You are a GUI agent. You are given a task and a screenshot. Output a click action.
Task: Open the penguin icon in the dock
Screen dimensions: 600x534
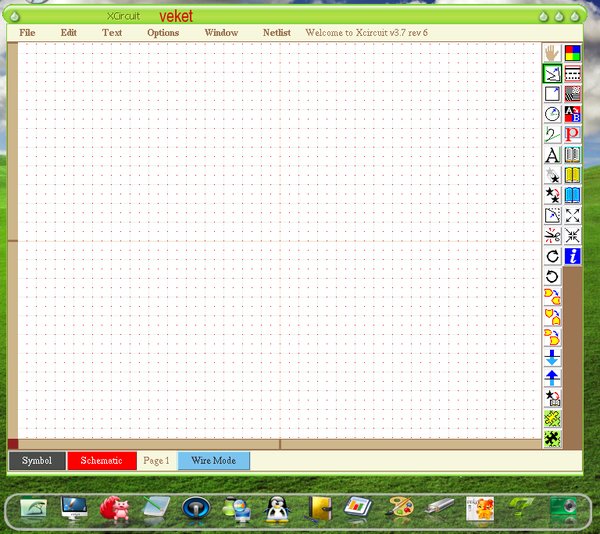point(276,509)
